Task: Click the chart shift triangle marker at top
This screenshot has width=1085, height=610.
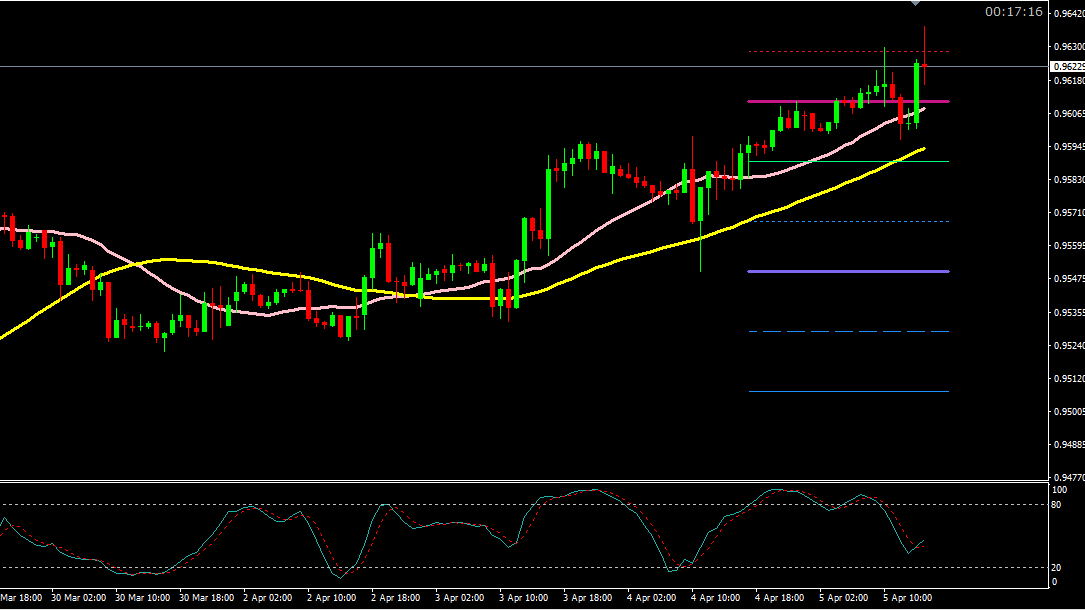Action: click(x=914, y=4)
